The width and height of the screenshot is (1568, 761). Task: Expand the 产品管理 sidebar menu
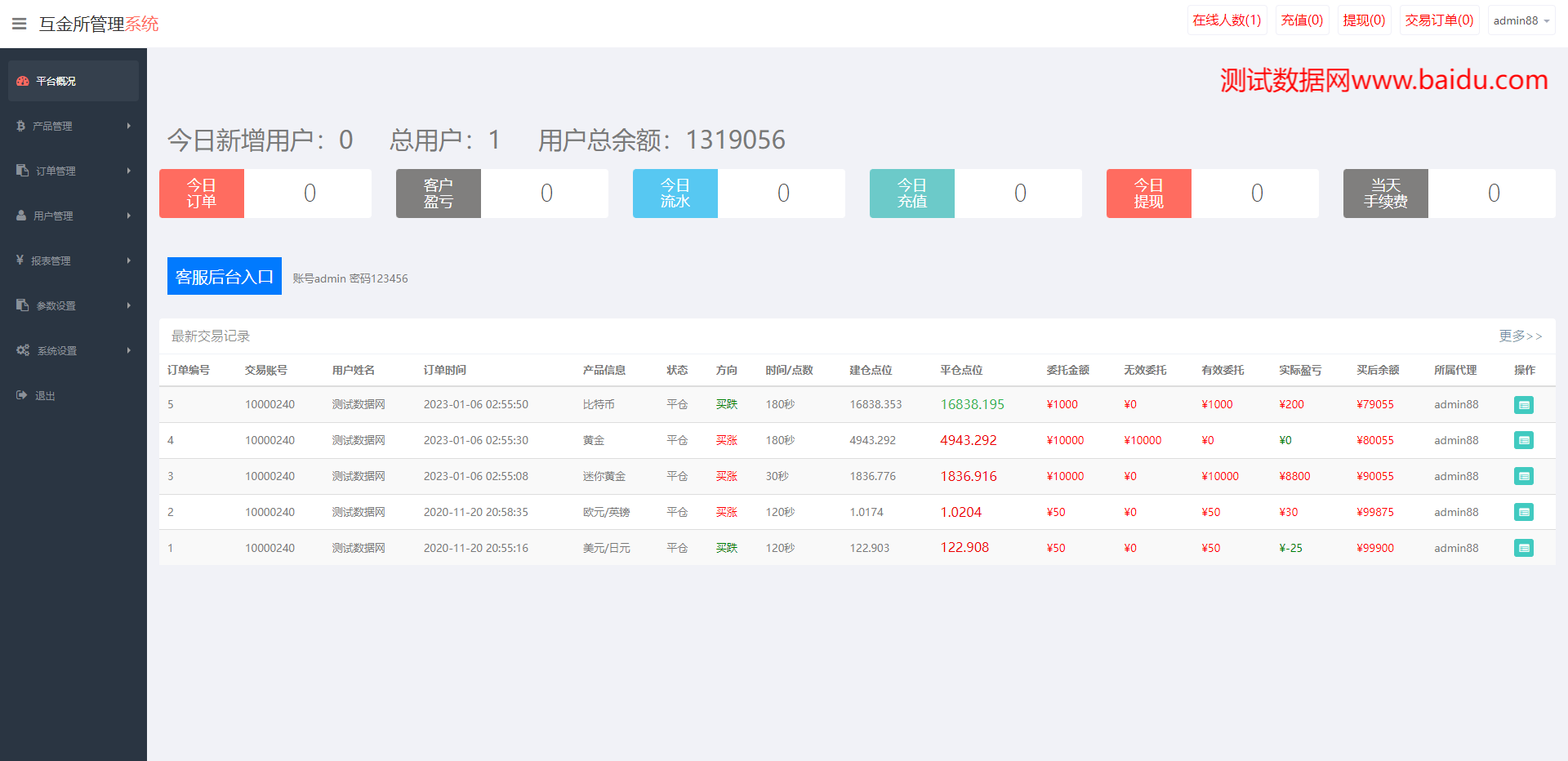(x=73, y=126)
